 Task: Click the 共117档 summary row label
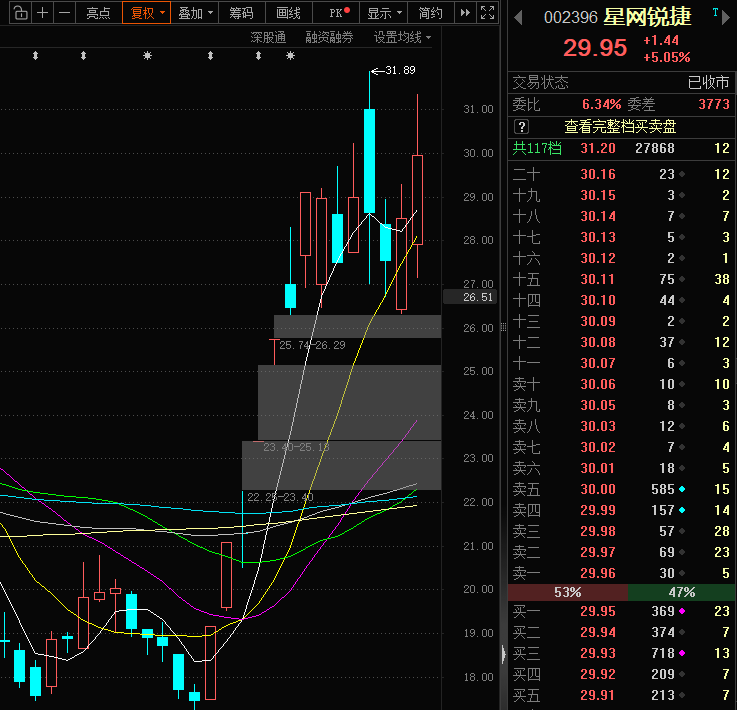tap(537, 148)
